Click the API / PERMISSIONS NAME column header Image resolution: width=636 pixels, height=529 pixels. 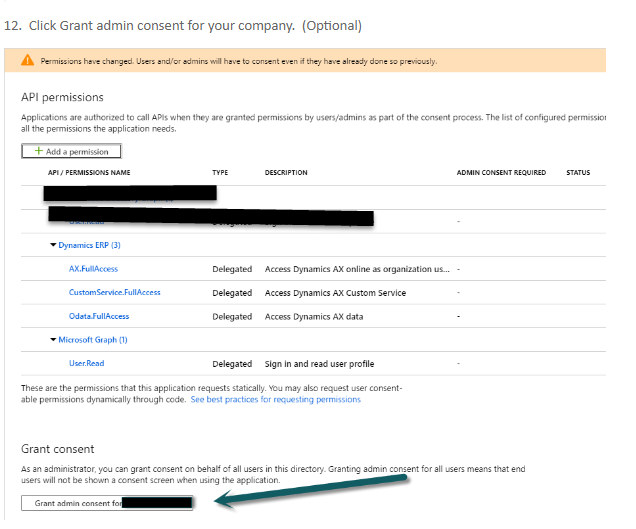[x=89, y=172]
